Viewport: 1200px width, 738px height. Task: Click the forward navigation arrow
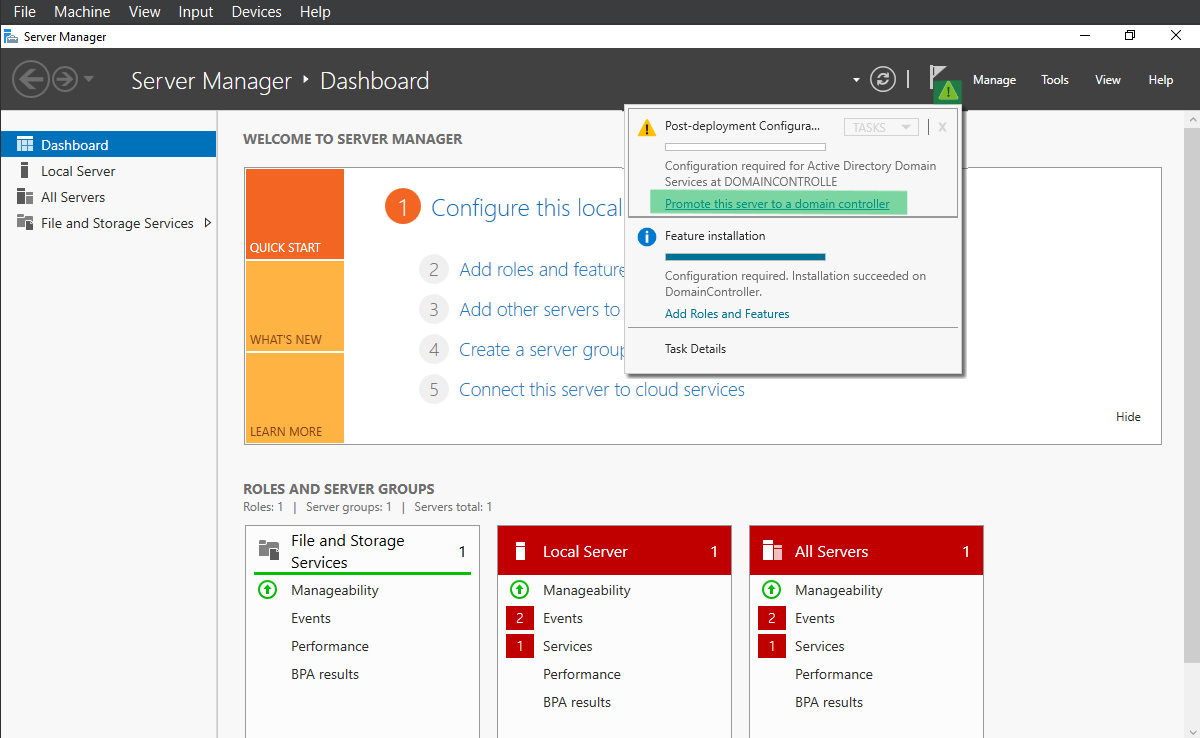(x=65, y=79)
